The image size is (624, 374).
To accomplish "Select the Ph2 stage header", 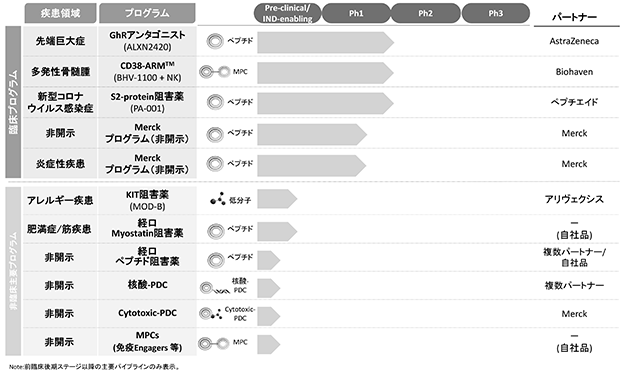I will (x=425, y=13).
